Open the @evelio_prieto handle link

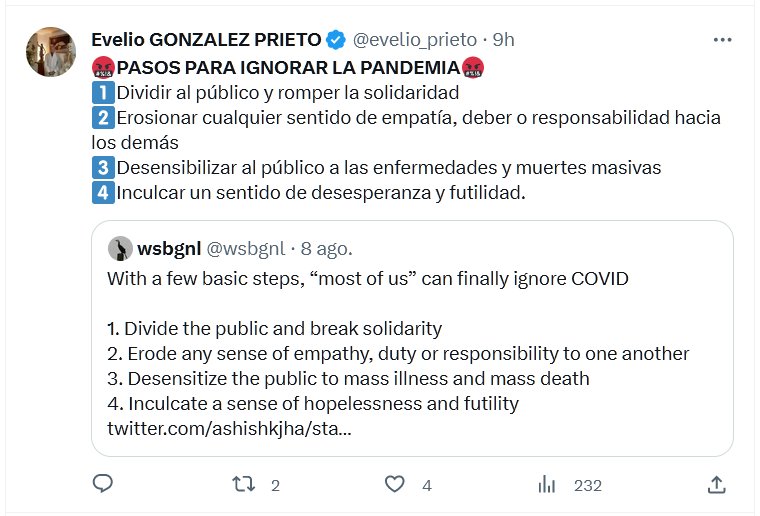pos(415,40)
